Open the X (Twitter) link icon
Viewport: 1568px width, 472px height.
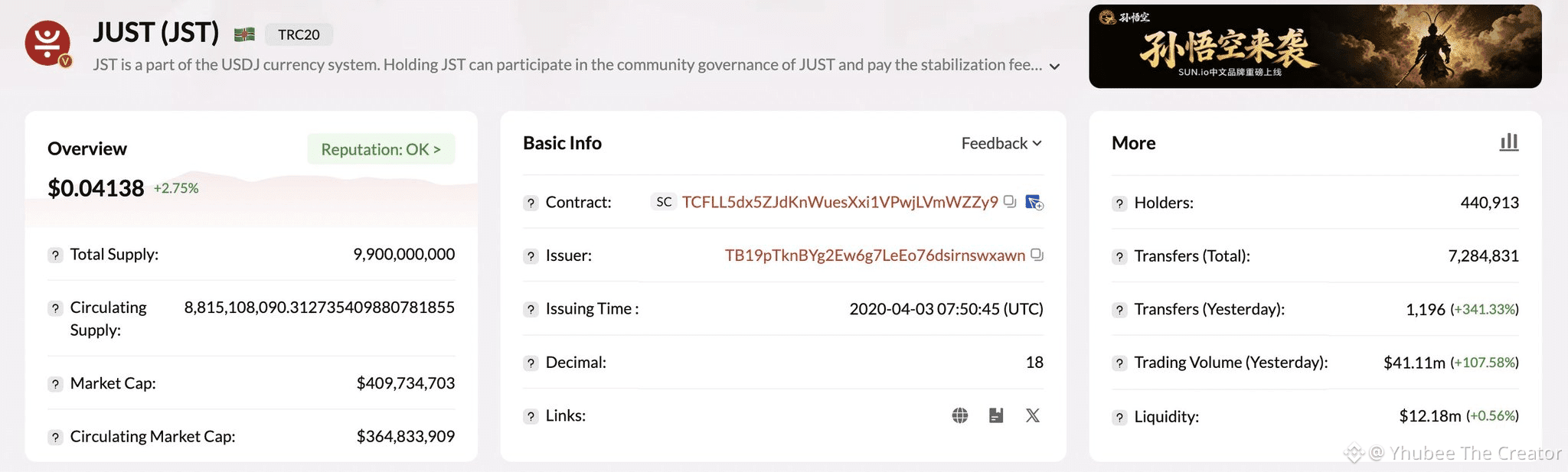click(1033, 415)
